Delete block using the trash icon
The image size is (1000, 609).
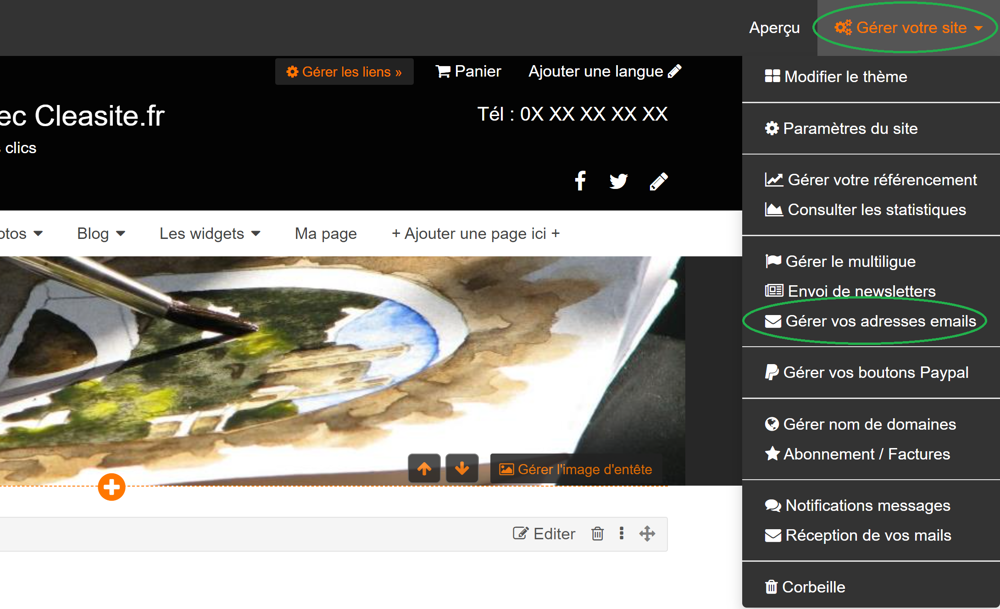(597, 534)
